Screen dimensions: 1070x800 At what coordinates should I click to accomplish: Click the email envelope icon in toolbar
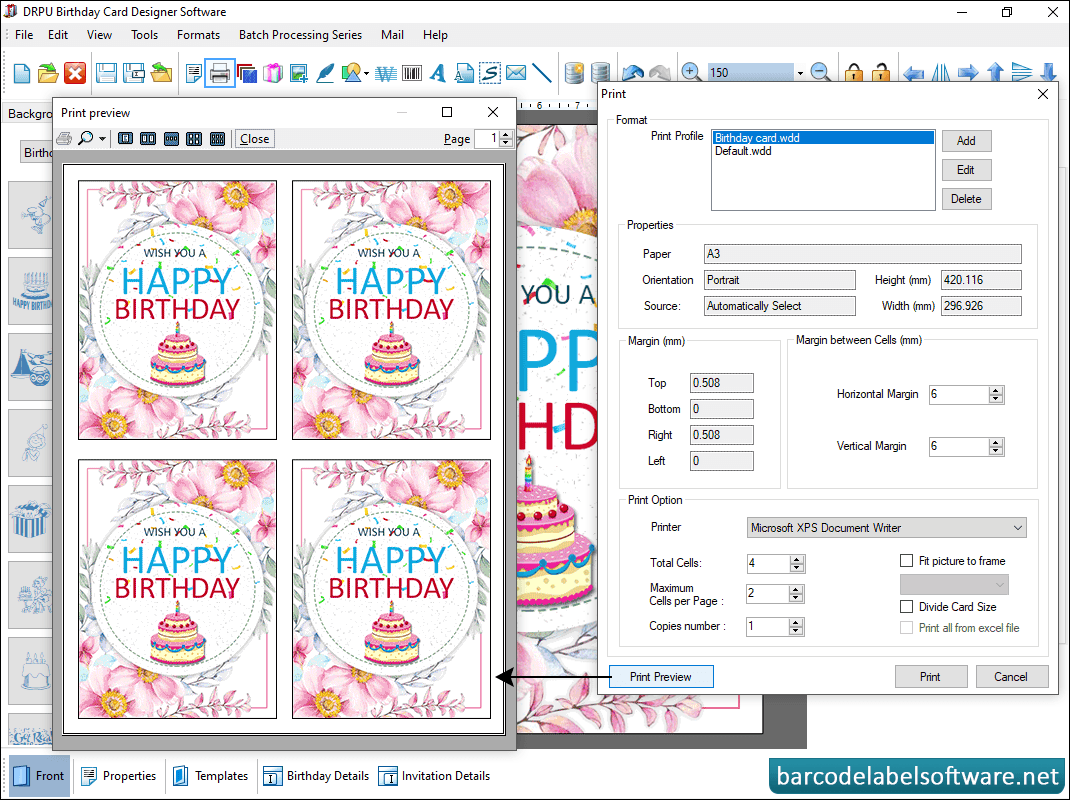click(x=517, y=72)
